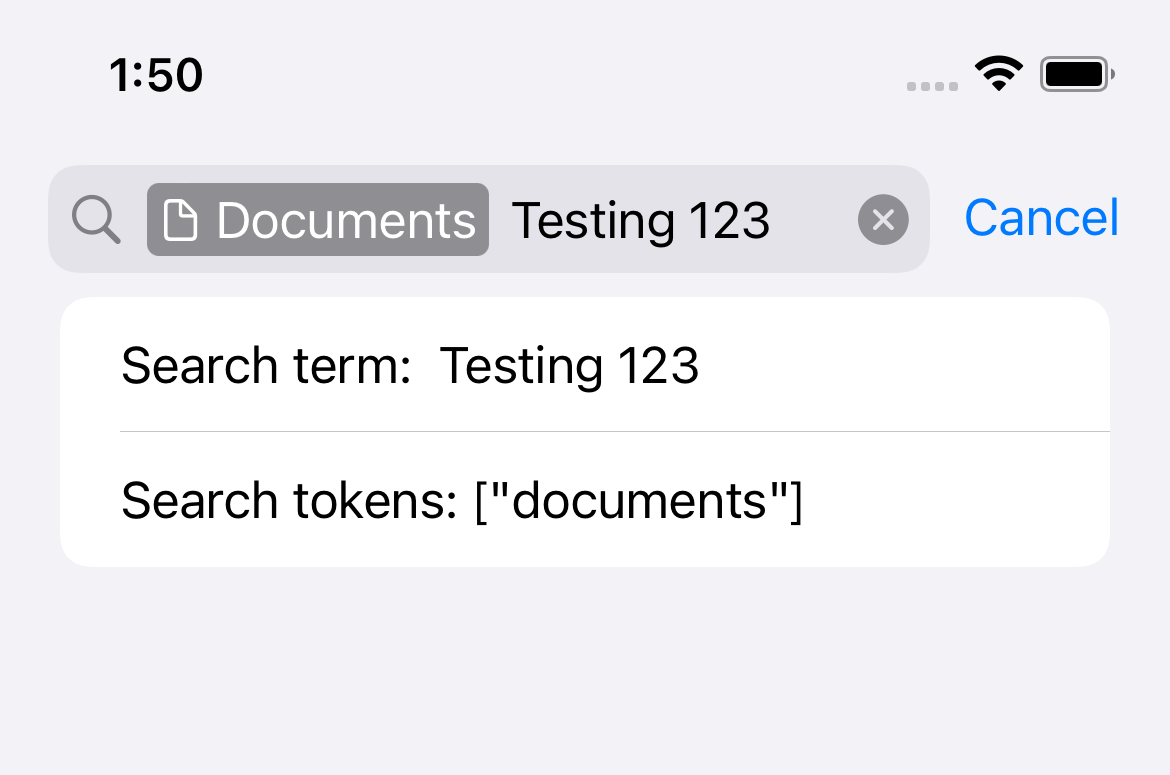This screenshot has width=1170, height=775.
Task: Tap the separator line between list rows
Action: pyautogui.click(x=615, y=431)
